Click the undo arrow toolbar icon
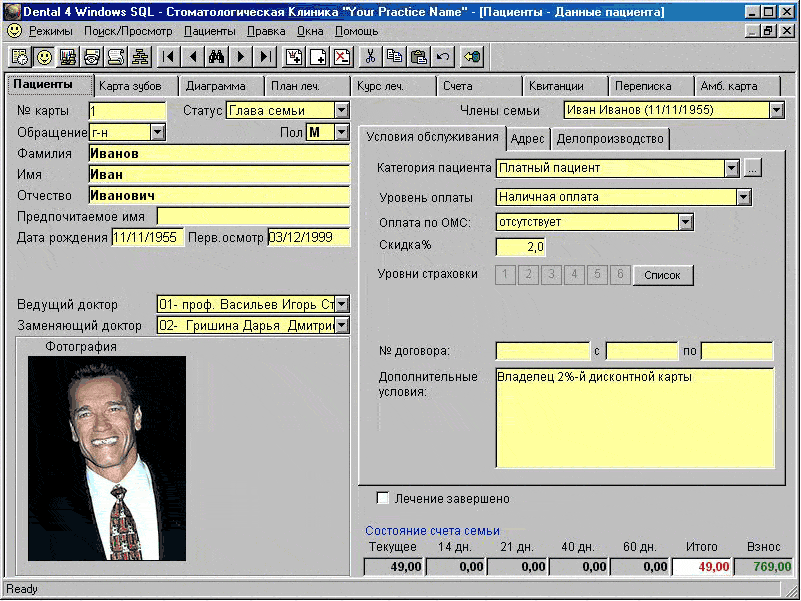This screenshot has height=601, width=801. pyautogui.click(x=443, y=56)
